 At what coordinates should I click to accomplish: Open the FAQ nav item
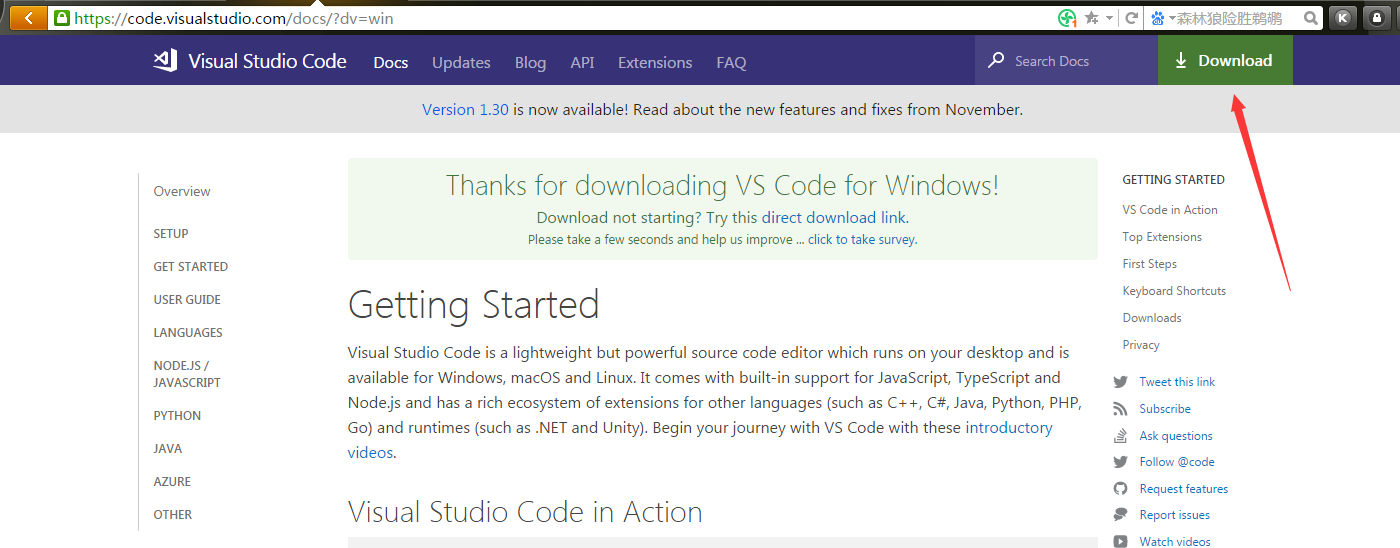coord(731,62)
